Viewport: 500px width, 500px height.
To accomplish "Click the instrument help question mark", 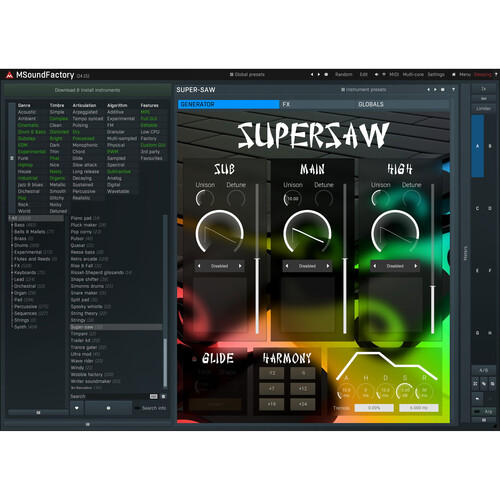I will (x=453, y=90).
